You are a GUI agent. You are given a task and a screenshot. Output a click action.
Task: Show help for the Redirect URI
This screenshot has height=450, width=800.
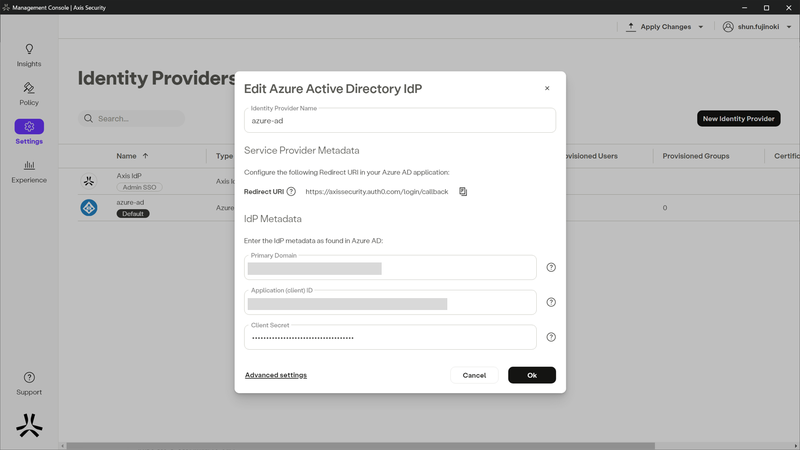click(291, 191)
